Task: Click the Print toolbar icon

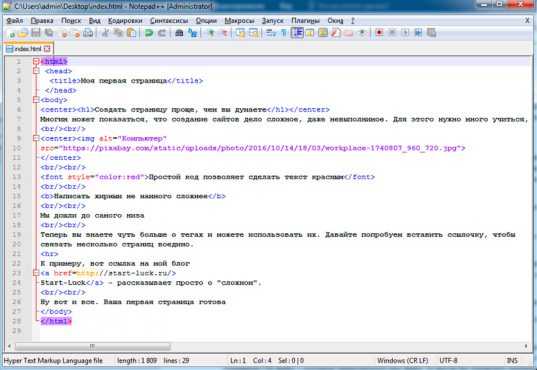Action: (x=88, y=33)
